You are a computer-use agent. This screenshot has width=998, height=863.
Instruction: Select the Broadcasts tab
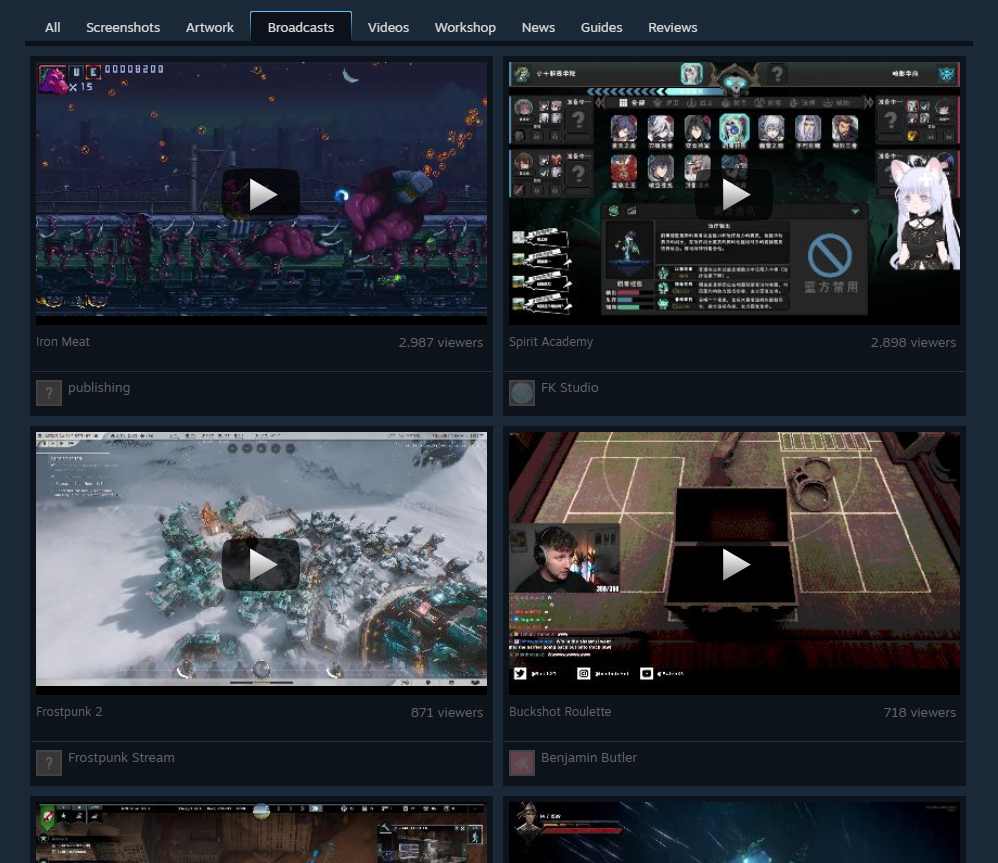300,27
